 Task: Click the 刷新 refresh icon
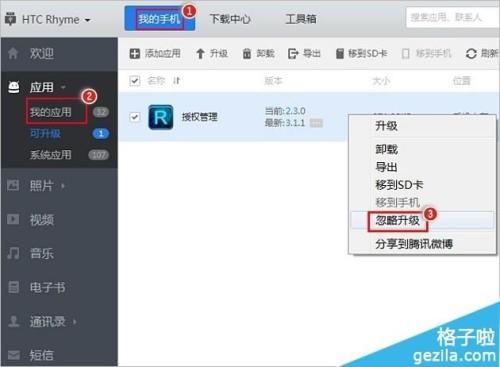coord(471,54)
